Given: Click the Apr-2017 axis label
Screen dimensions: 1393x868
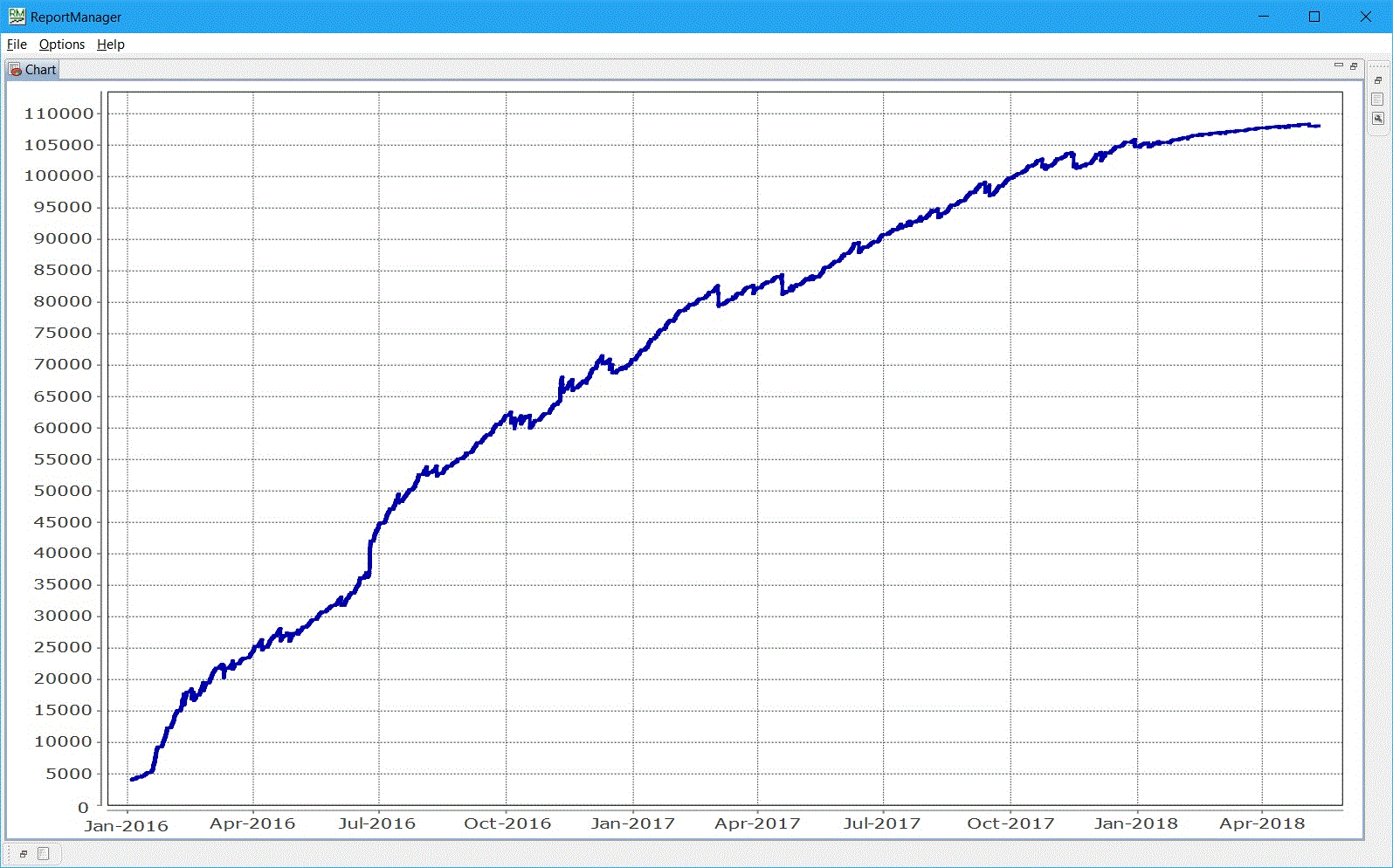Looking at the screenshot, I should (x=757, y=823).
